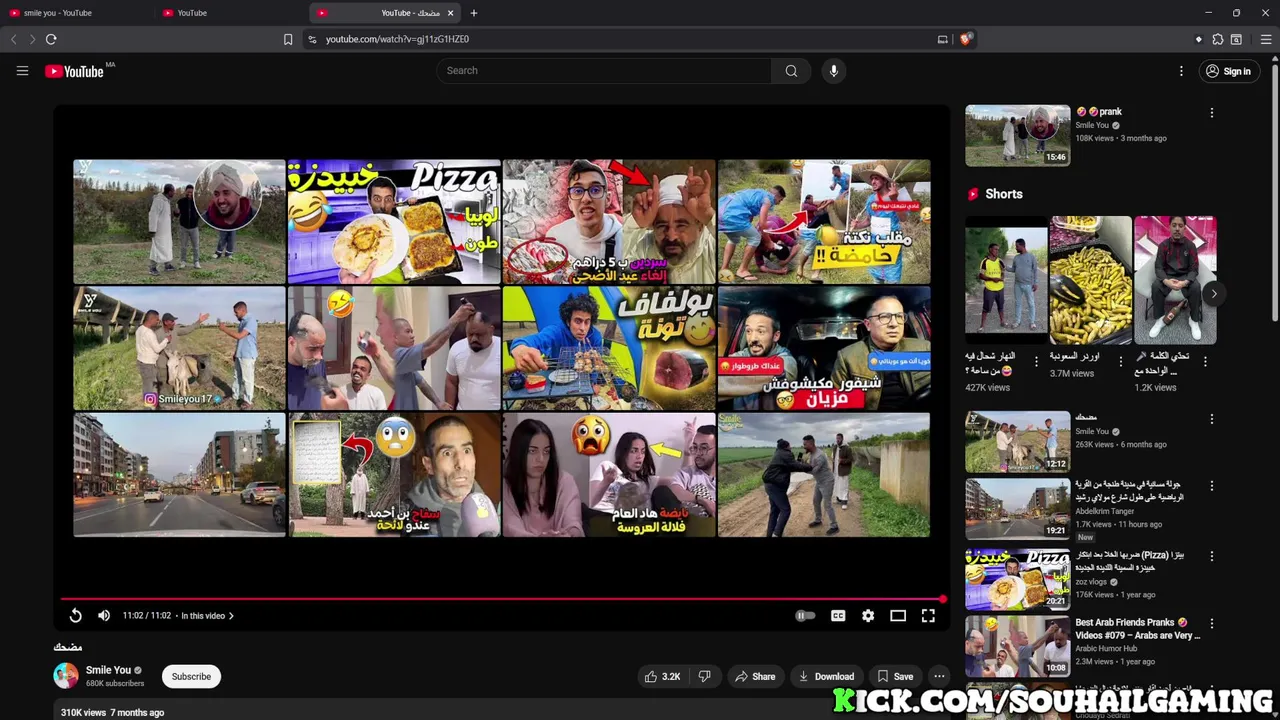Bookmark this page

click(288, 39)
